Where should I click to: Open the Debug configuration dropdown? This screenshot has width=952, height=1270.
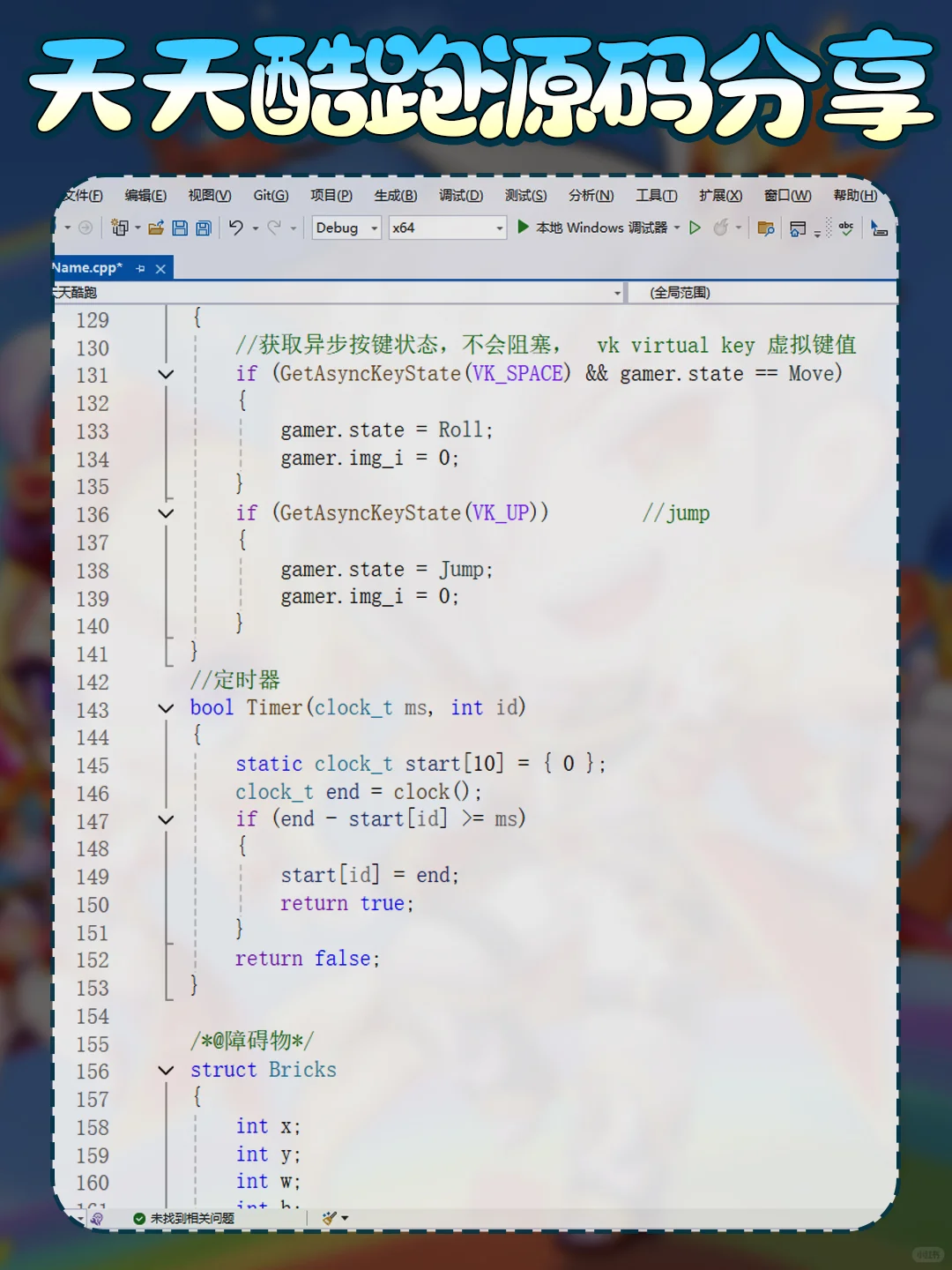click(x=346, y=228)
